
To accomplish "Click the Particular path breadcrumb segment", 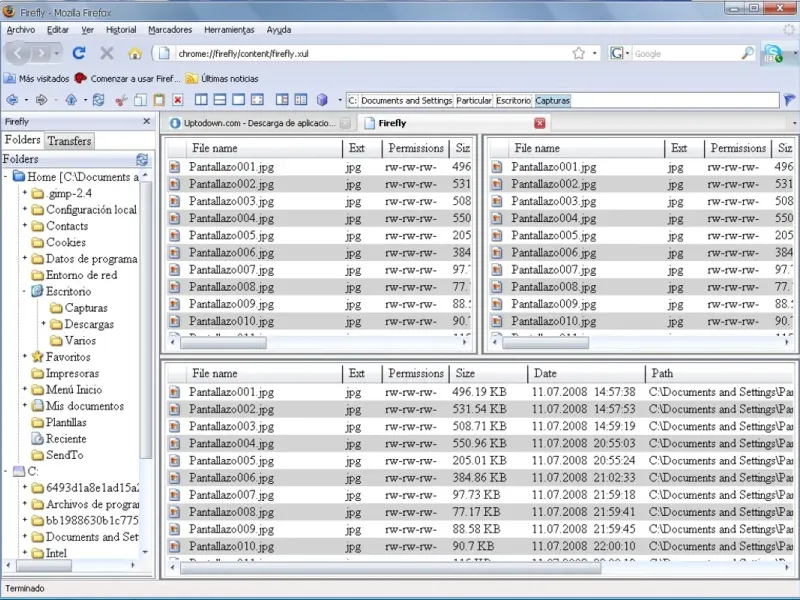I will 474,101.
